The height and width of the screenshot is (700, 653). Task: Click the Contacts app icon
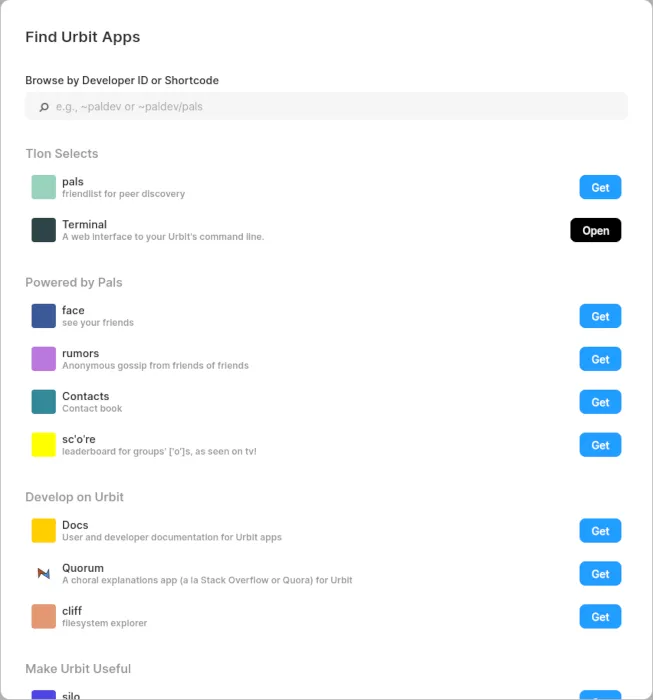tap(43, 402)
